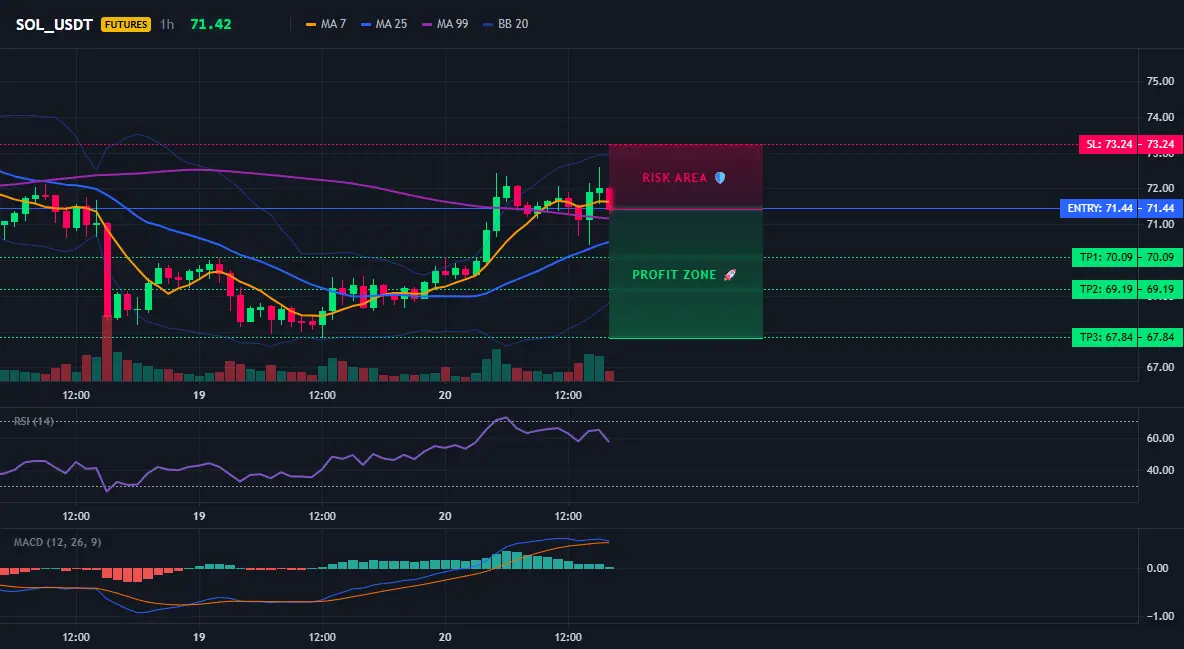Select the 1h timeframe label
This screenshot has height=649, width=1184.
[167, 24]
